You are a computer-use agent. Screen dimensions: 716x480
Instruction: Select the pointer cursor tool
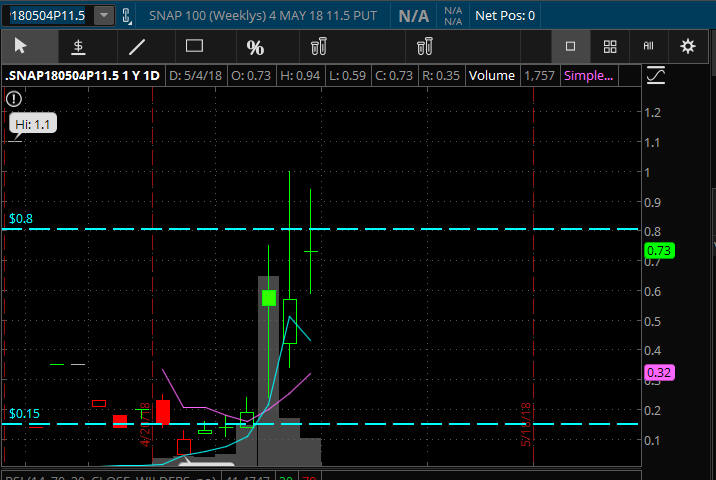click(20, 46)
